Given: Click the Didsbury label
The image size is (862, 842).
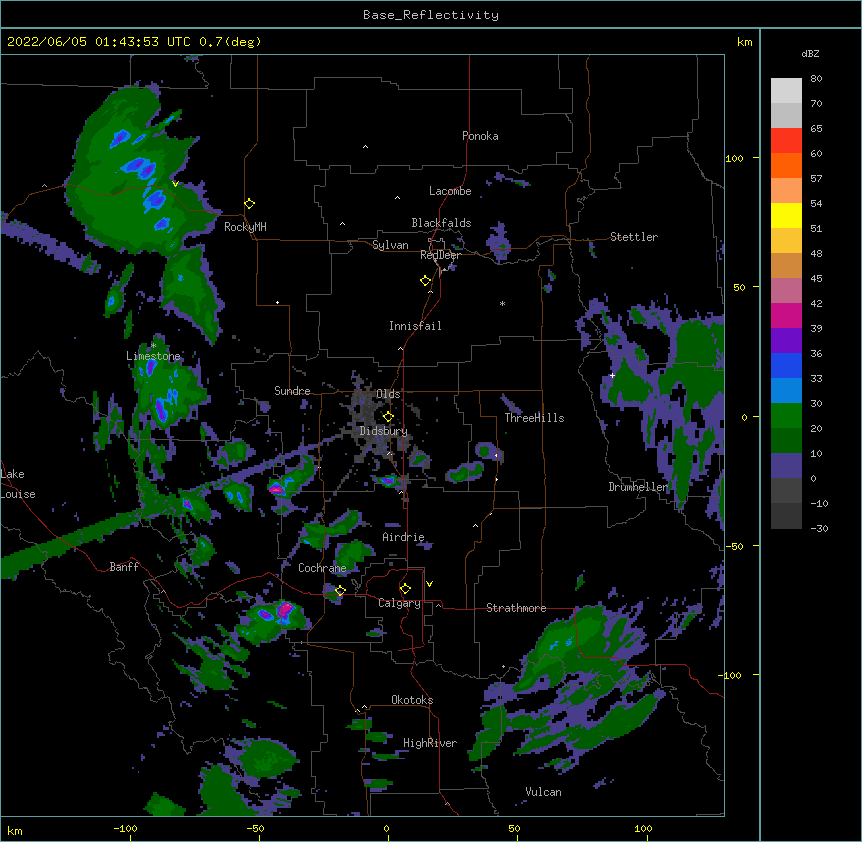Looking at the screenshot, I should [x=384, y=431].
